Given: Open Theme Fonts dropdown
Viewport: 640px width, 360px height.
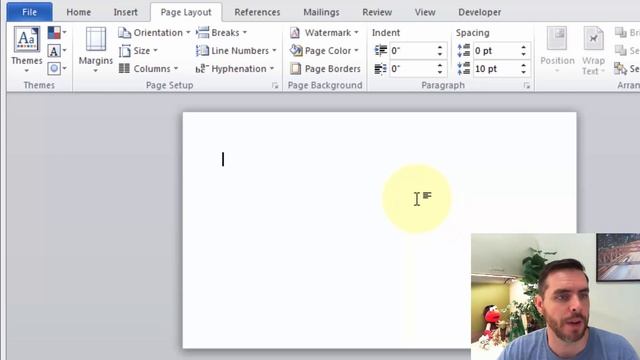Looking at the screenshot, I should coord(57,51).
